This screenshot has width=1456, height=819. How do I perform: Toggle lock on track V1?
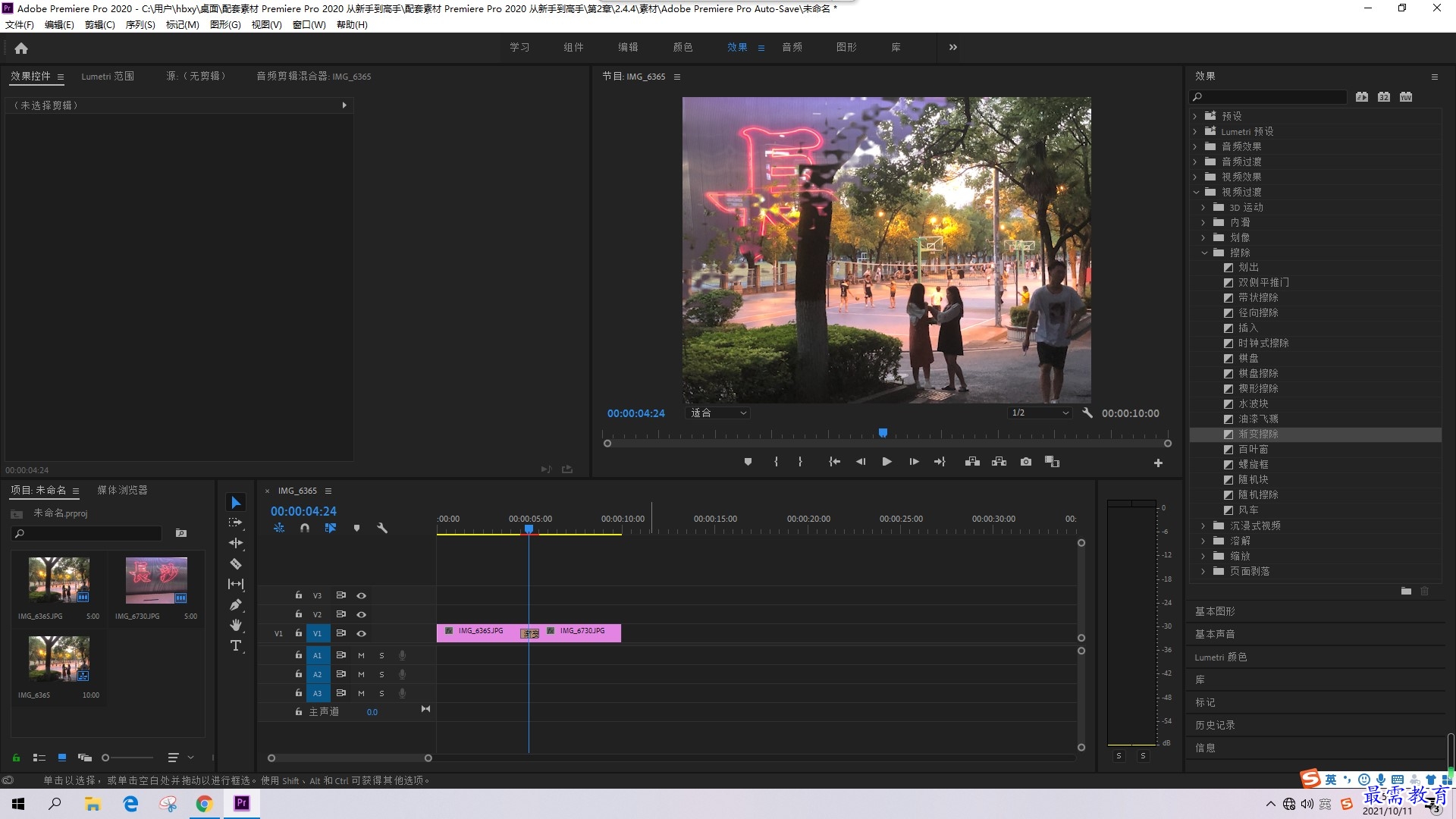pyautogui.click(x=299, y=632)
